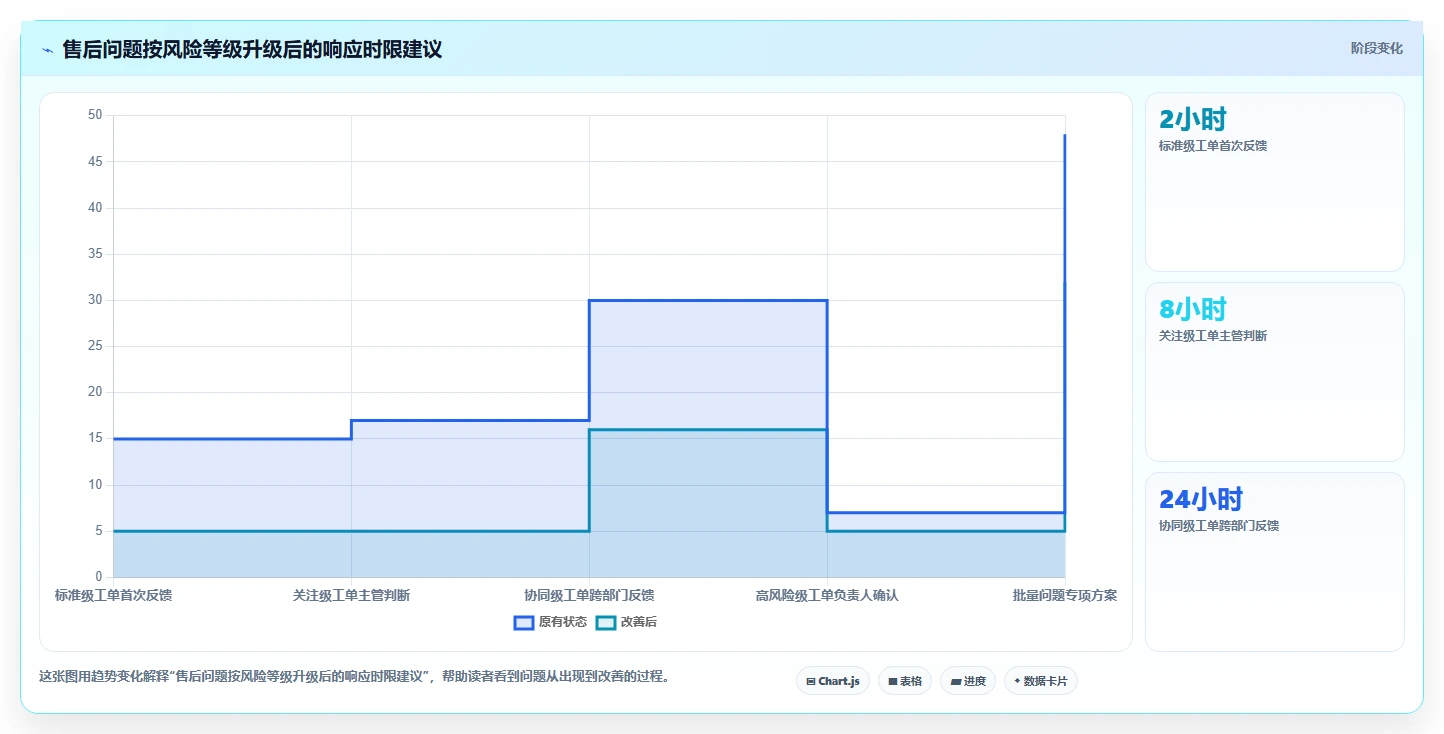The width and height of the screenshot is (1444, 734).
Task: Click the 标准级工单首次反馈 axis label
Action: point(113,595)
